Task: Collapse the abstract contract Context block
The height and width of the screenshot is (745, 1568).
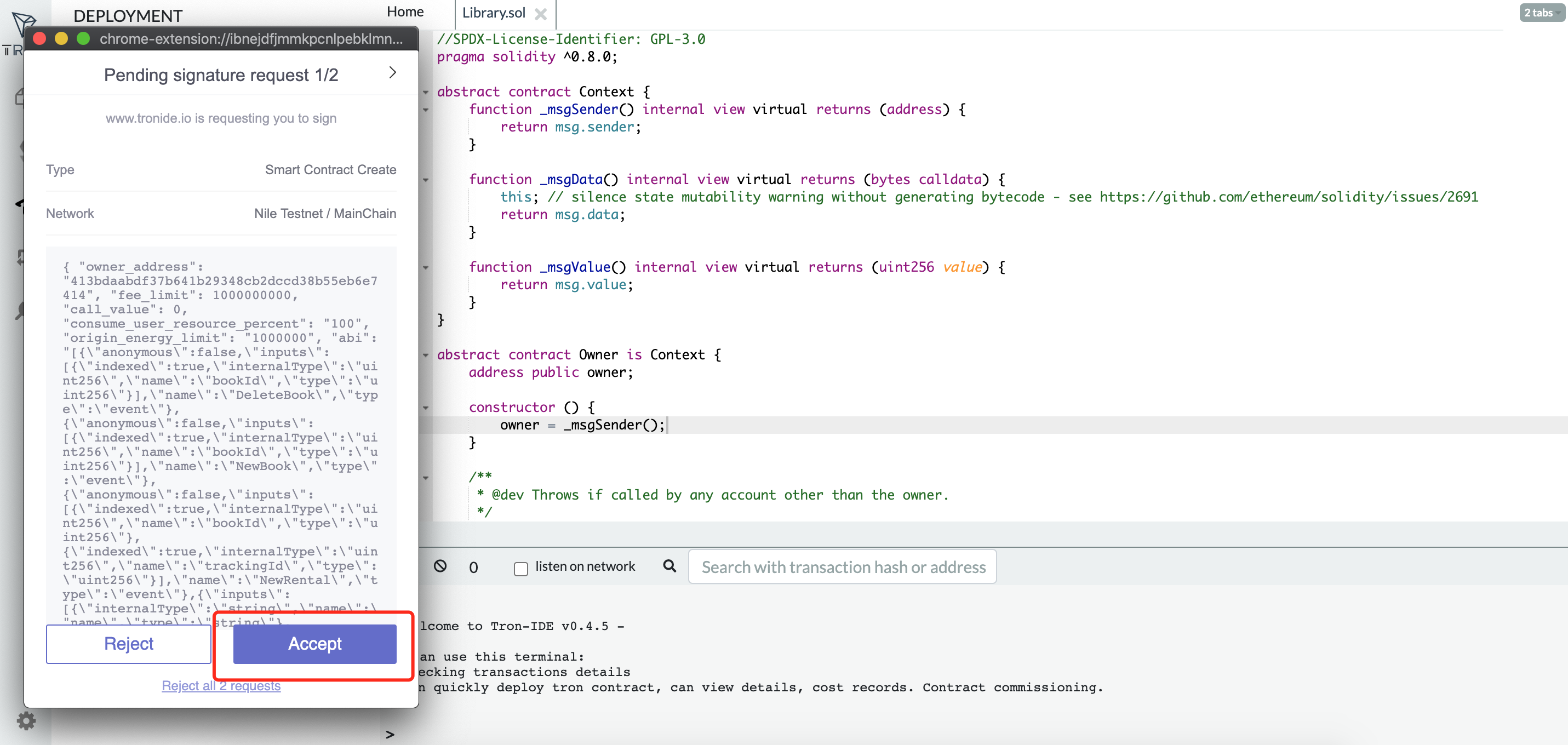Action: (426, 93)
